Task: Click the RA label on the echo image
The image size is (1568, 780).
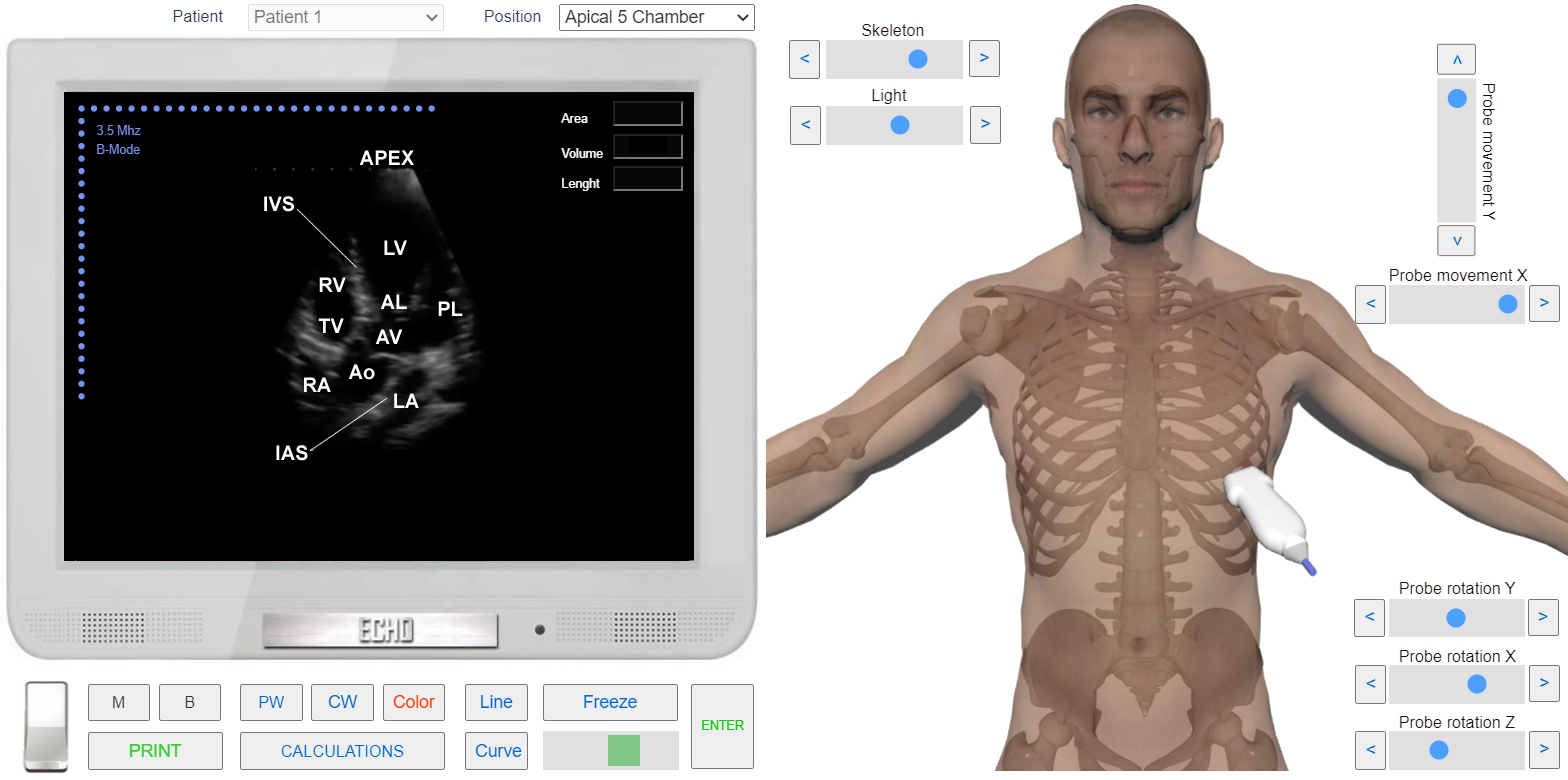Action: point(317,385)
